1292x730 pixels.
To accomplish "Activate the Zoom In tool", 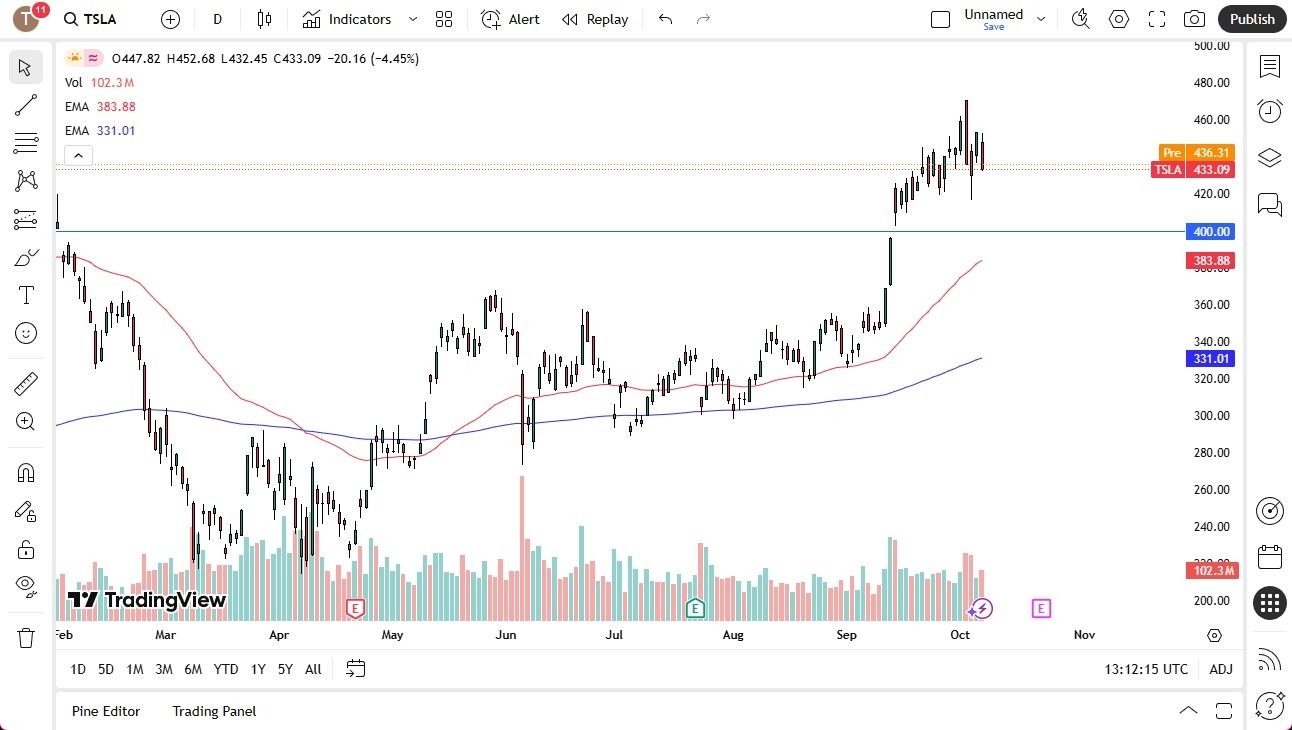I will pyautogui.click(x=26, y=421).
